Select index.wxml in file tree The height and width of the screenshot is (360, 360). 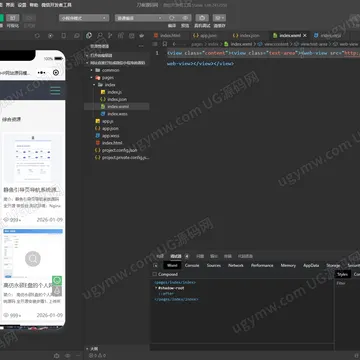[117, 107]
